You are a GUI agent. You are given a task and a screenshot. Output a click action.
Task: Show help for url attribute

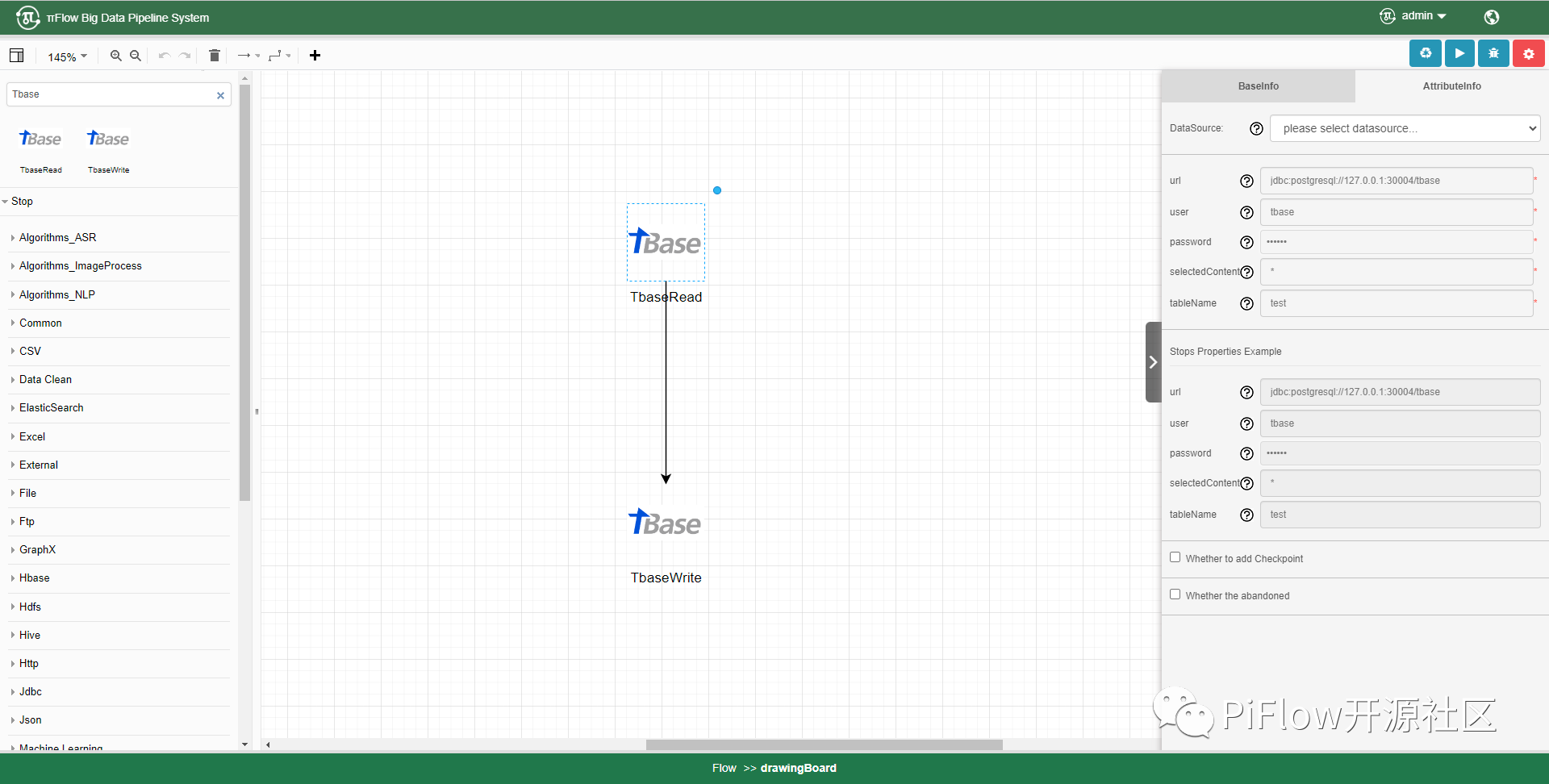coord(1246,181)
